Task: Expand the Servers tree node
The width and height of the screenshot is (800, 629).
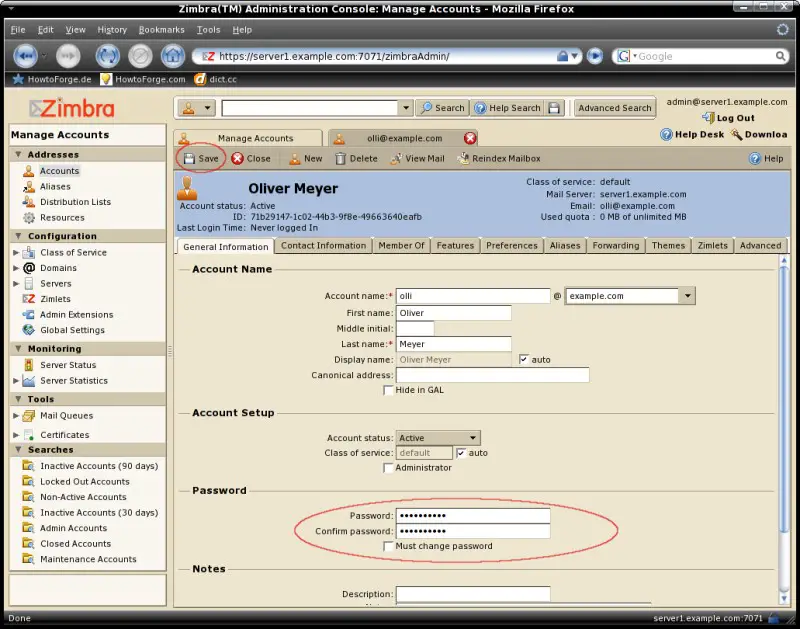Action: [x=16, y=284]
